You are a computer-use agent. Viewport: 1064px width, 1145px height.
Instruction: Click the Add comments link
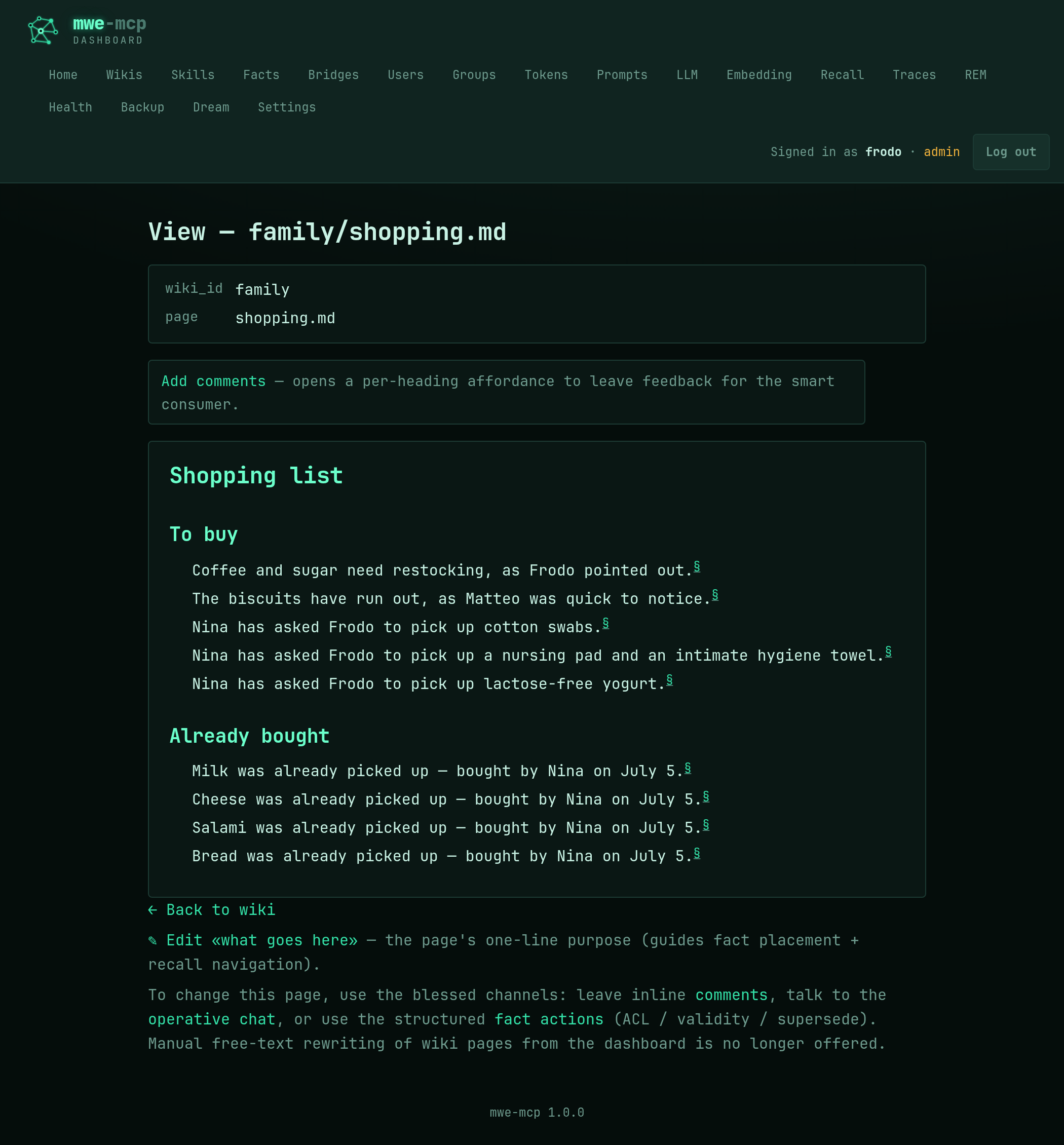(214, 381)
